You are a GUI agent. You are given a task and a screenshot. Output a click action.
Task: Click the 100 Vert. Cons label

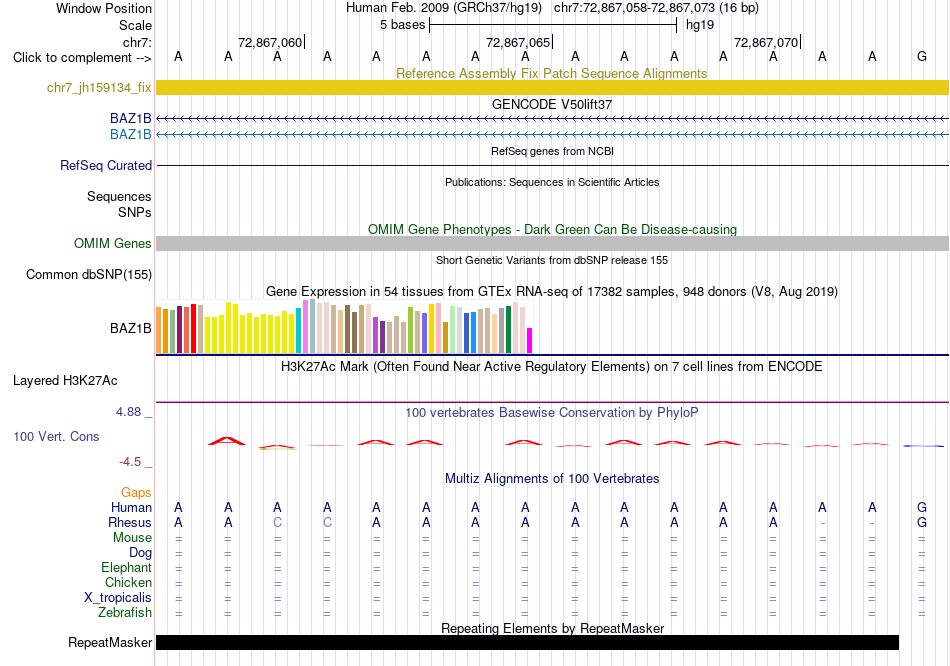tap(56, 436)
